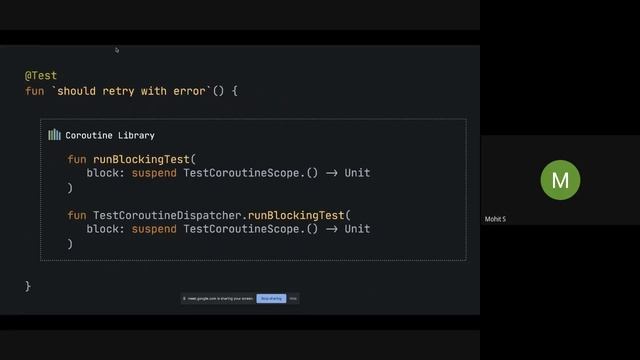Click TestCoroutineDispatcher in the second function
Screen dimensions: 640x360
click(167, 215)
